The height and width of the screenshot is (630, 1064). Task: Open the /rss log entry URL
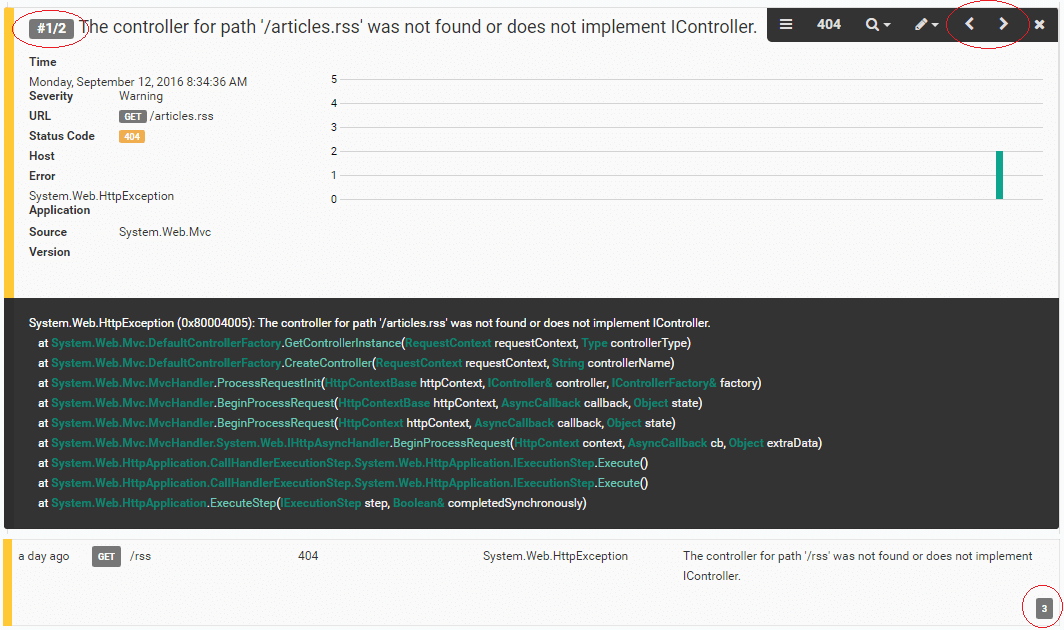pos(139,556)
